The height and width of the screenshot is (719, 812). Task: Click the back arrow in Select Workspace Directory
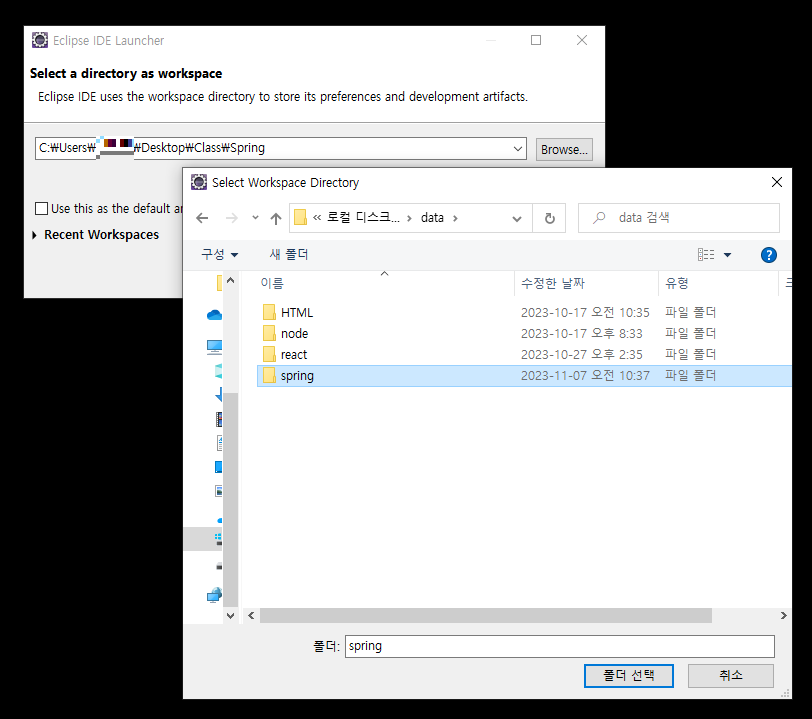[202, 218]
